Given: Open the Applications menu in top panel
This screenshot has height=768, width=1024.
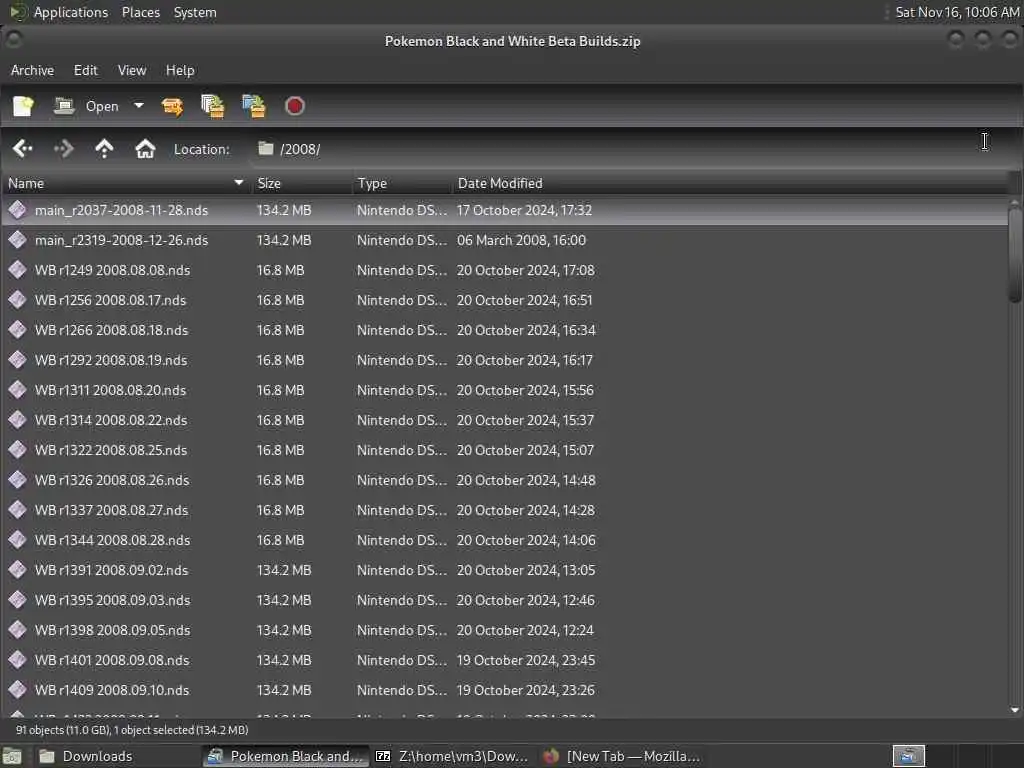Looking at the screenshot, I should point(71,12).
